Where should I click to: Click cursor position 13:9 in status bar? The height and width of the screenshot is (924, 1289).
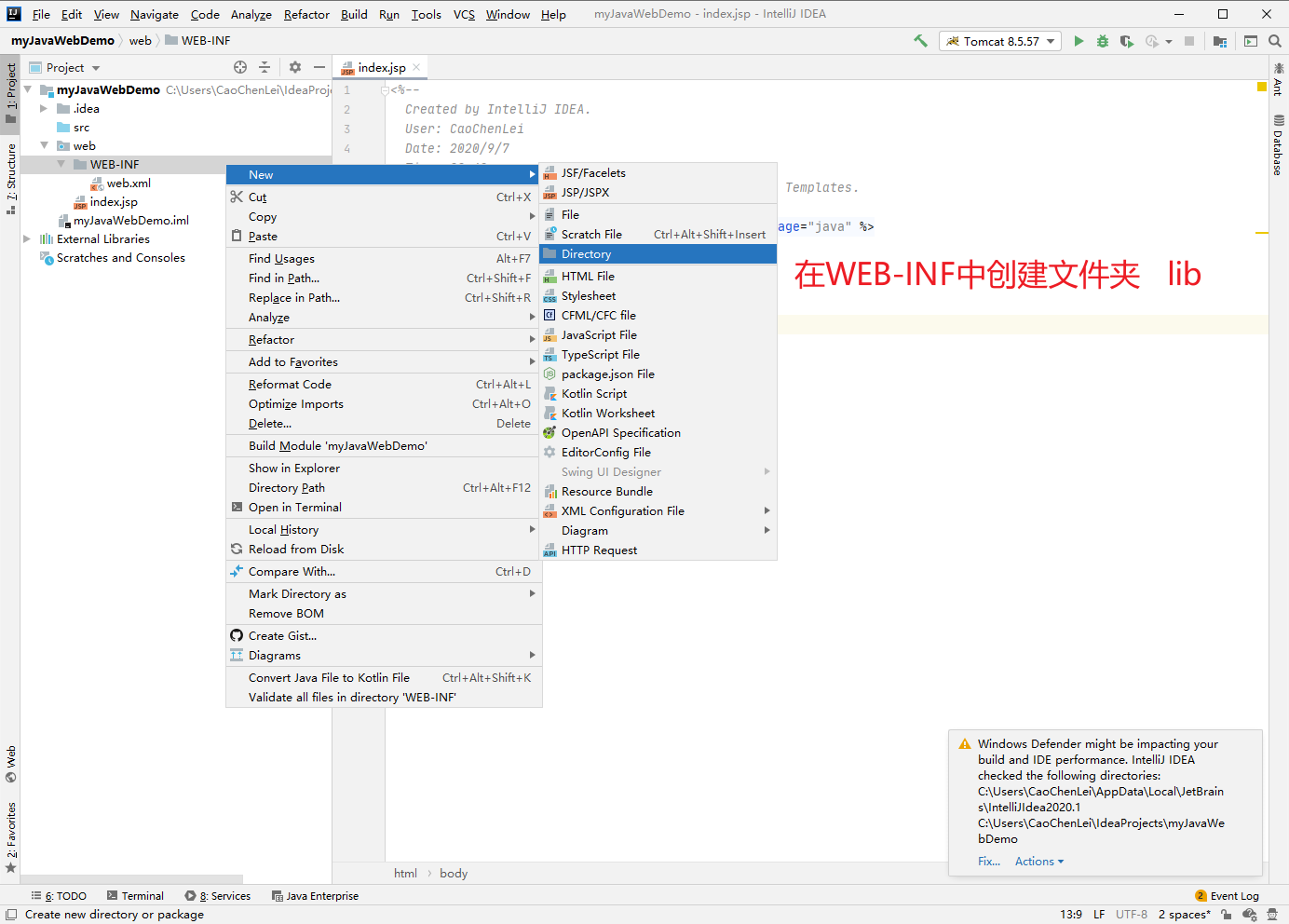[1071, 915]
